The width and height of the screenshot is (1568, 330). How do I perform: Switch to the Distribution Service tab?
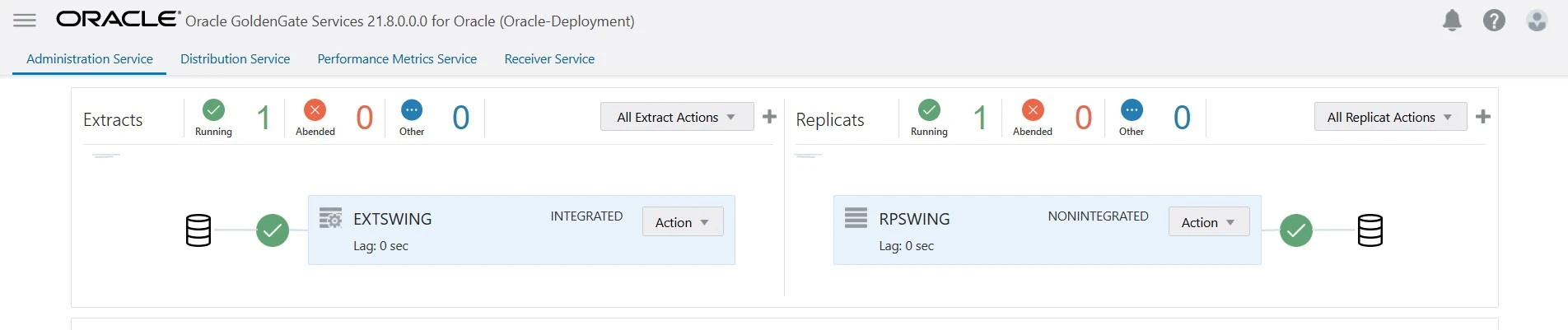pyautogui.click(x=235, y=59)
